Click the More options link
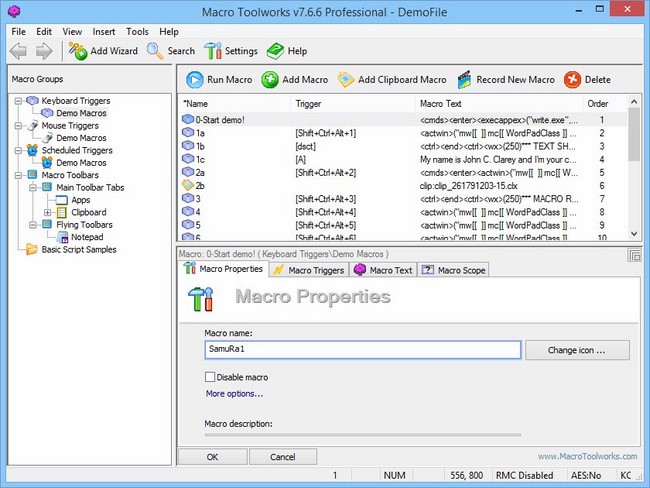The width and height of the screenshot is (650, 488). [x=234, y=394]
